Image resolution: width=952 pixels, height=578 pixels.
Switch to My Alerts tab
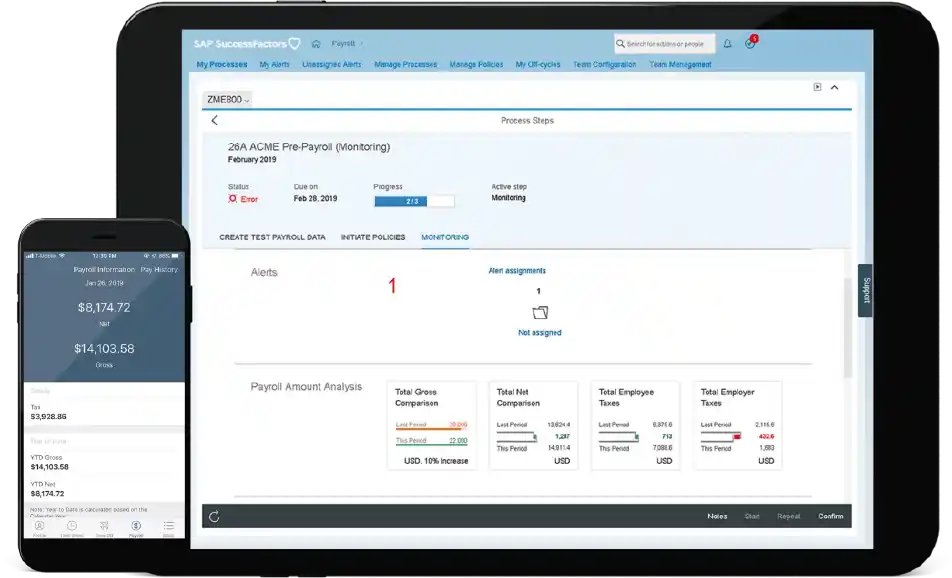pyautogui.click(x=274, y=64)
